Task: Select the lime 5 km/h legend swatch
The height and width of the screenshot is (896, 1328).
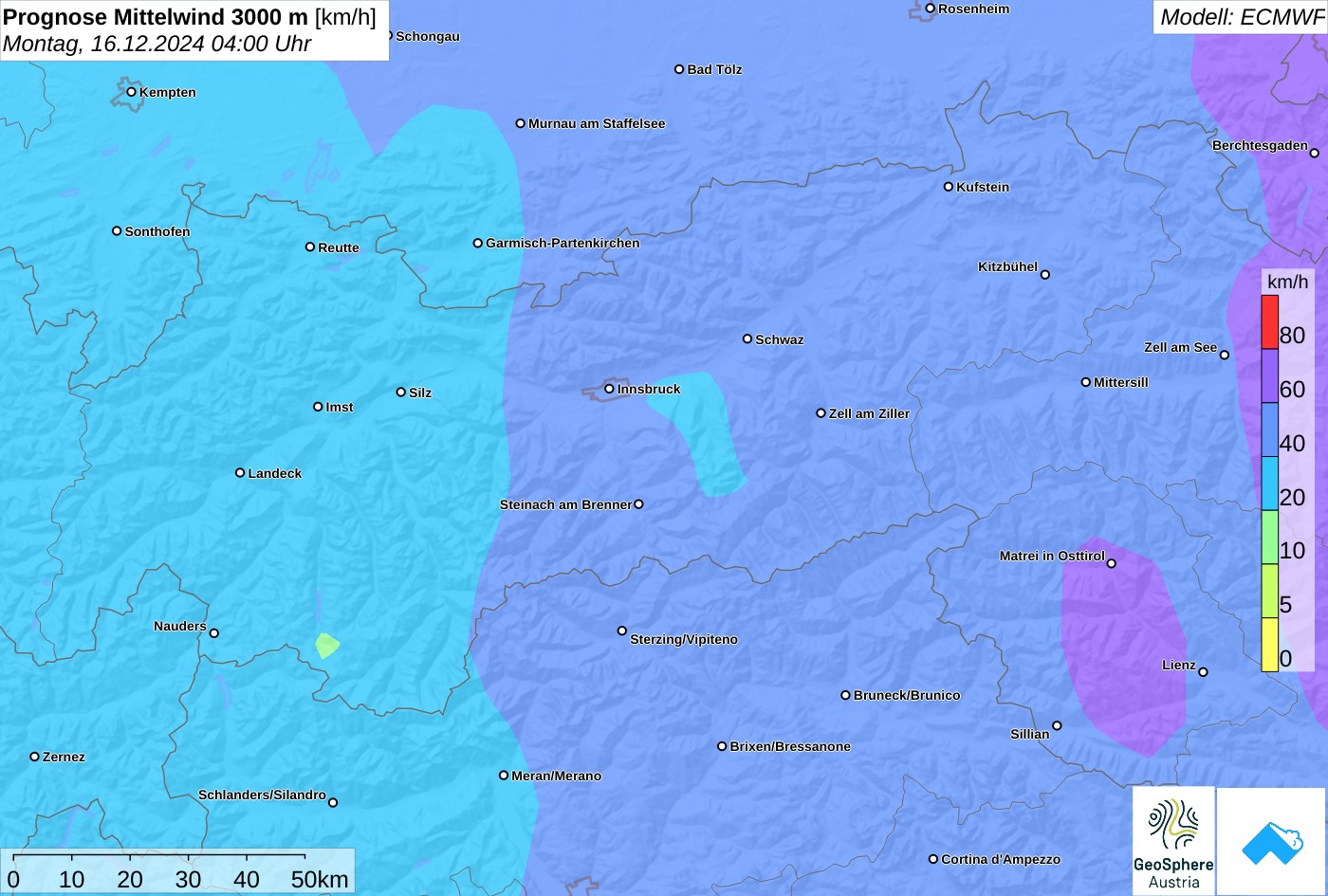Action: 1269,592
